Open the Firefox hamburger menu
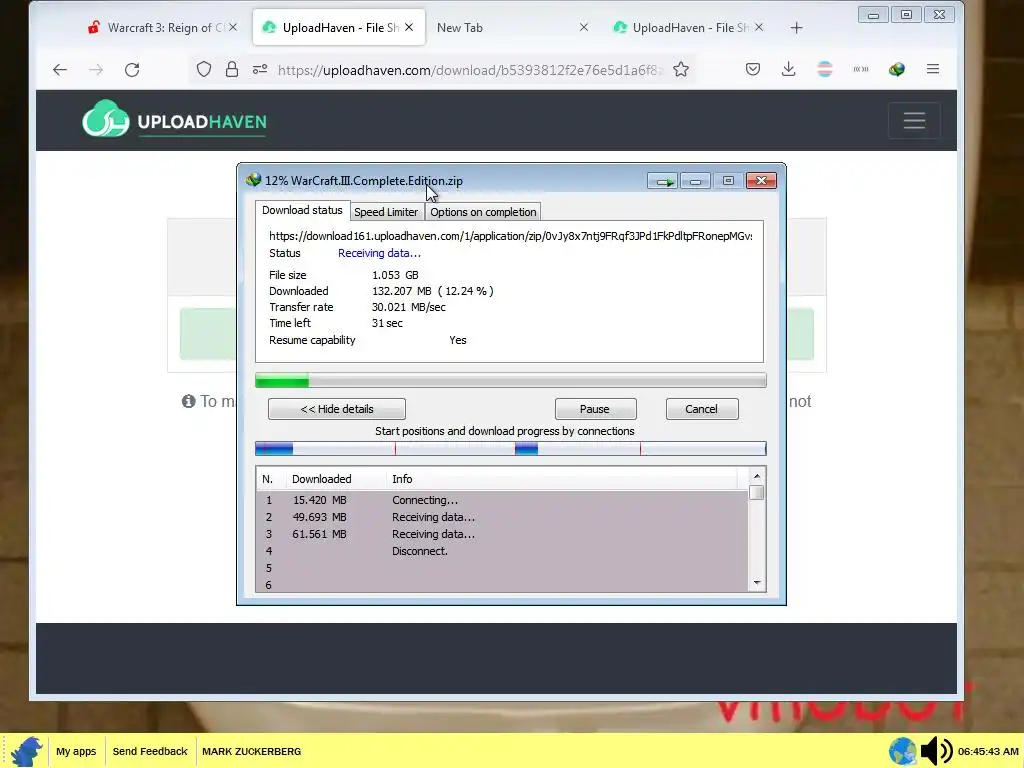The height and width of the screenshot is (768, 1024). click(933, 69)
